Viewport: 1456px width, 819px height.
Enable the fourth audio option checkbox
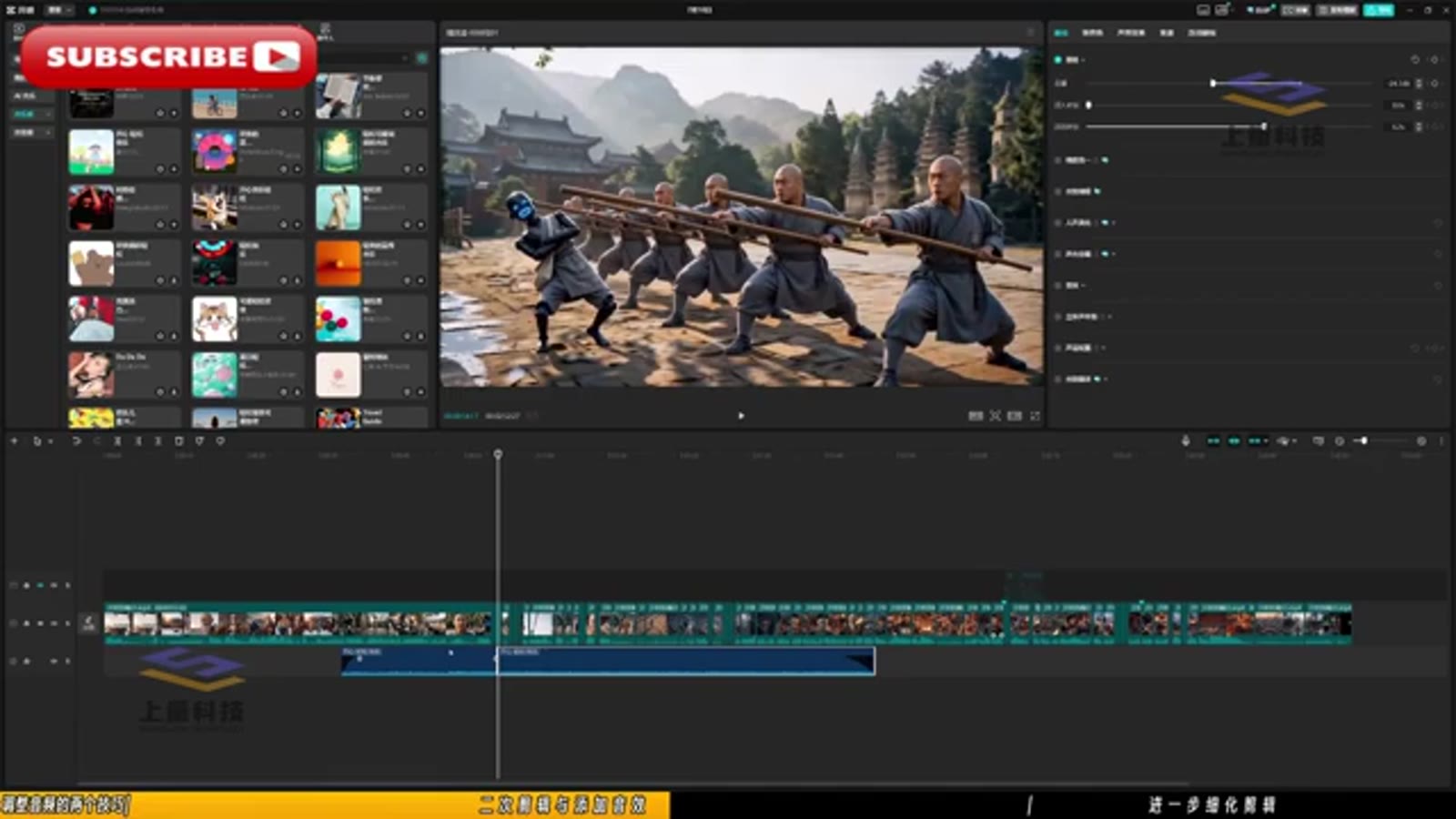[x=1057, y=223]
